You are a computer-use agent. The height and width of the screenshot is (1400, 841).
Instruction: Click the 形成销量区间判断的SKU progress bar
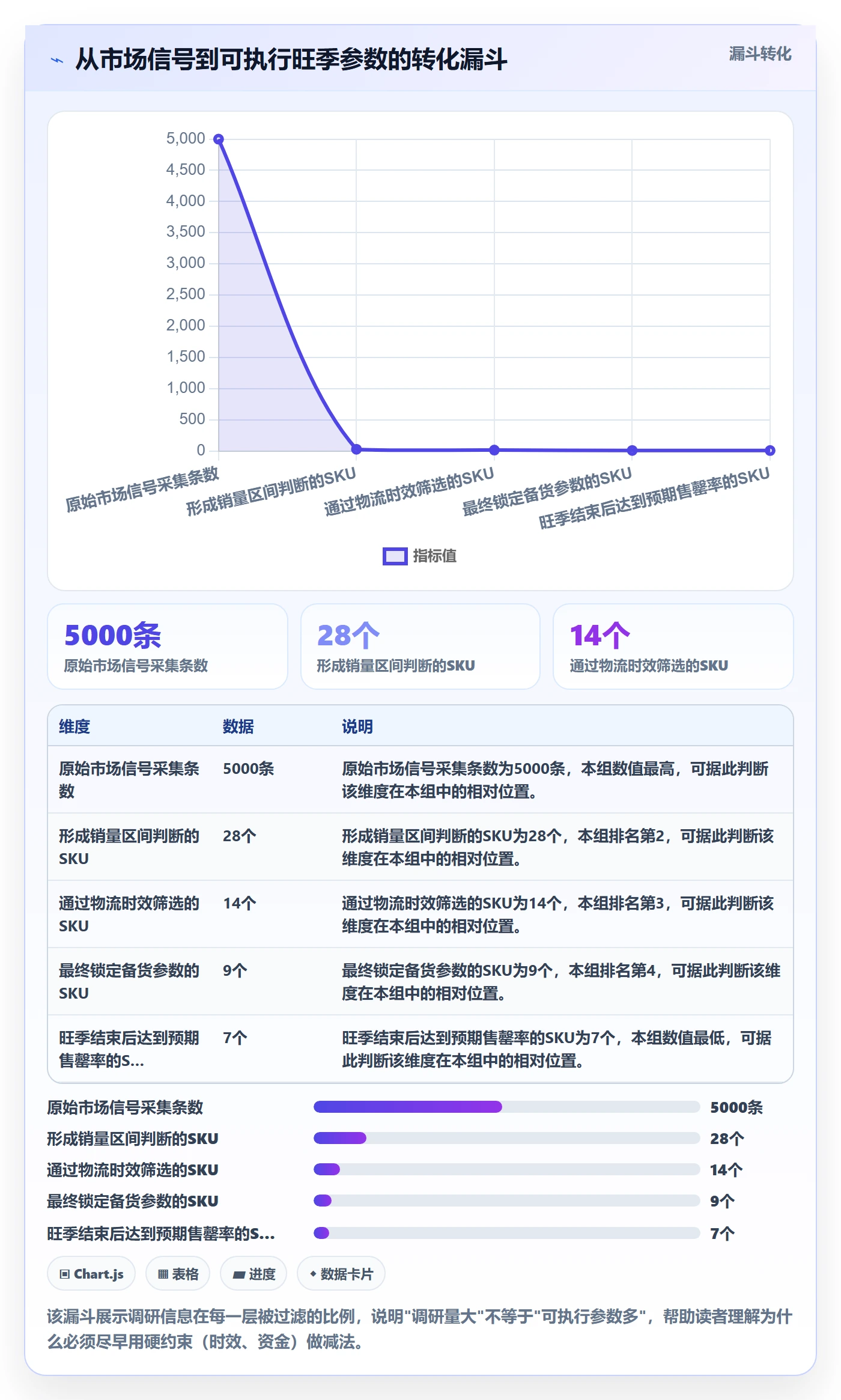(x=507, y=1138)
